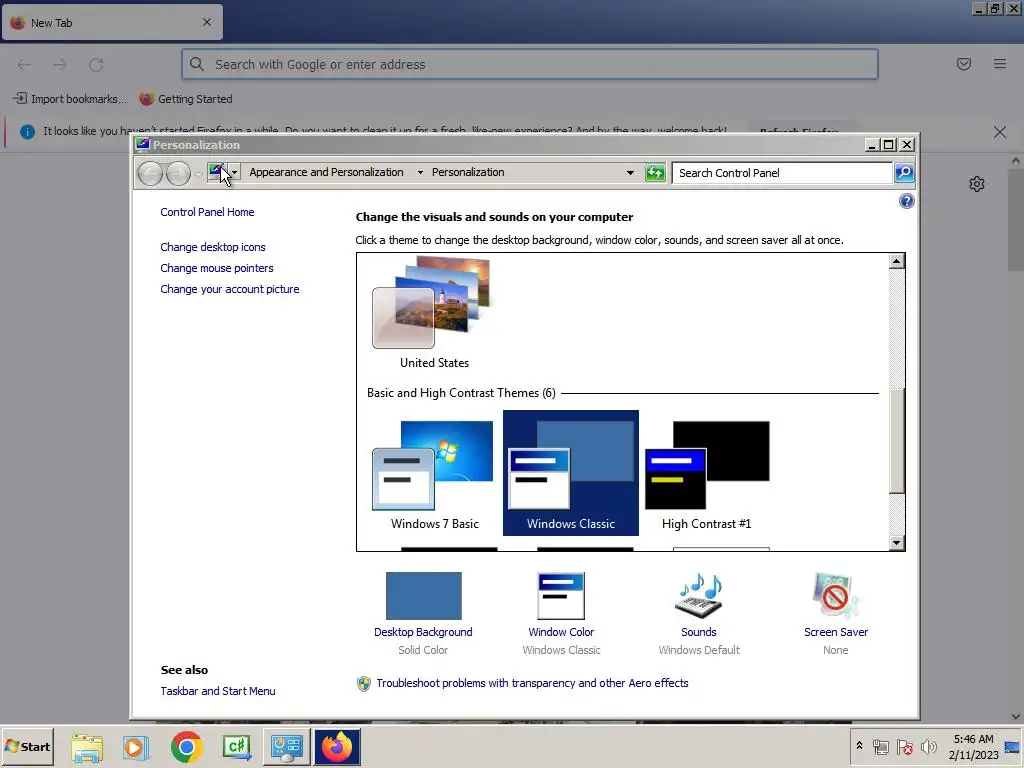Viewport: 1024px width, 768px height.
Task: Select the Windows Classic theme
Action: [571, 473]
